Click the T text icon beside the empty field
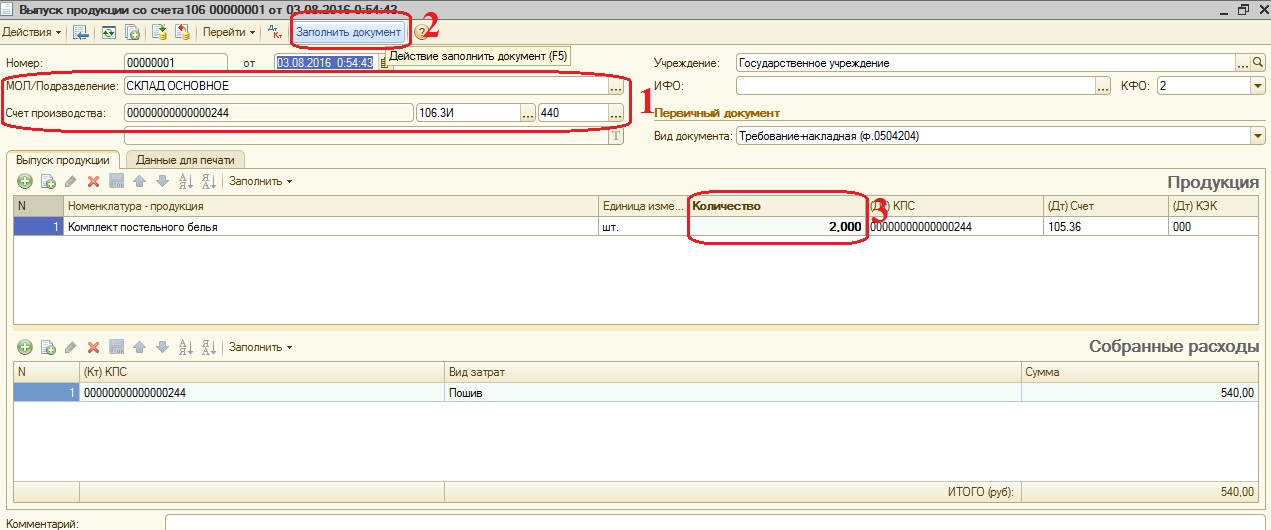This screenshot has width=1271, height=530. pos(616,137)
